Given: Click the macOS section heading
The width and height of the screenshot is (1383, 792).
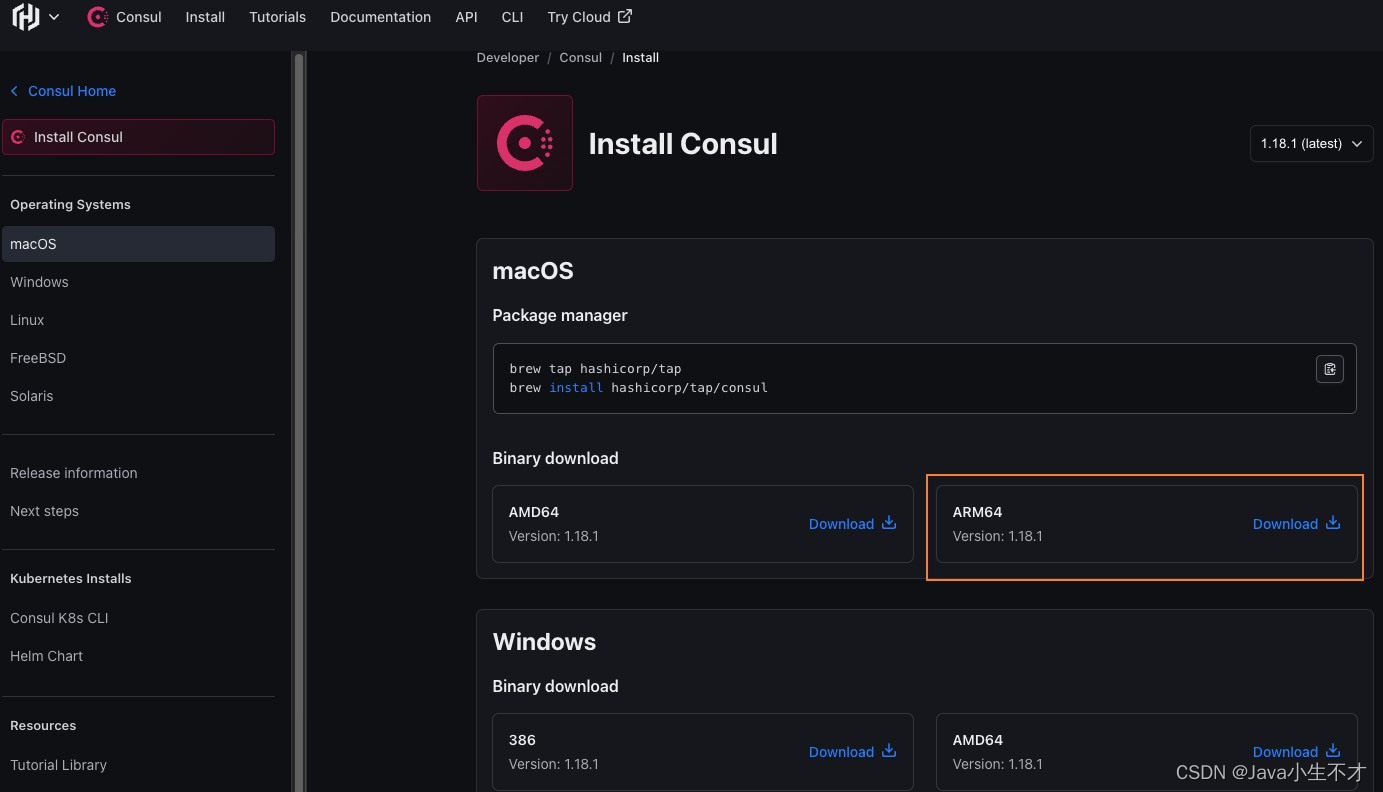Looking at the screenshot, I should pos(533,271).
